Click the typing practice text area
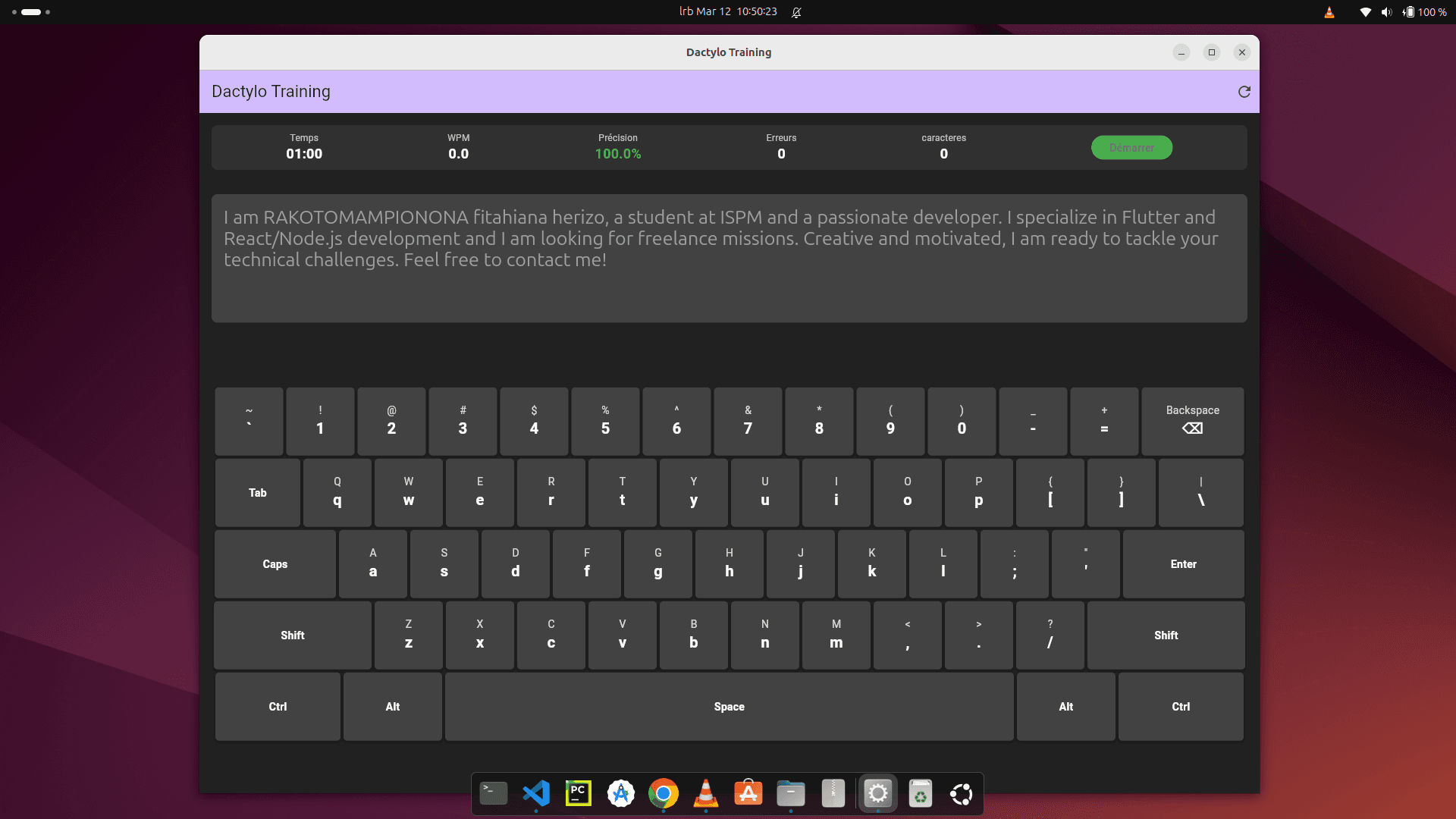The image size is (1456, 819). point(728,259)
